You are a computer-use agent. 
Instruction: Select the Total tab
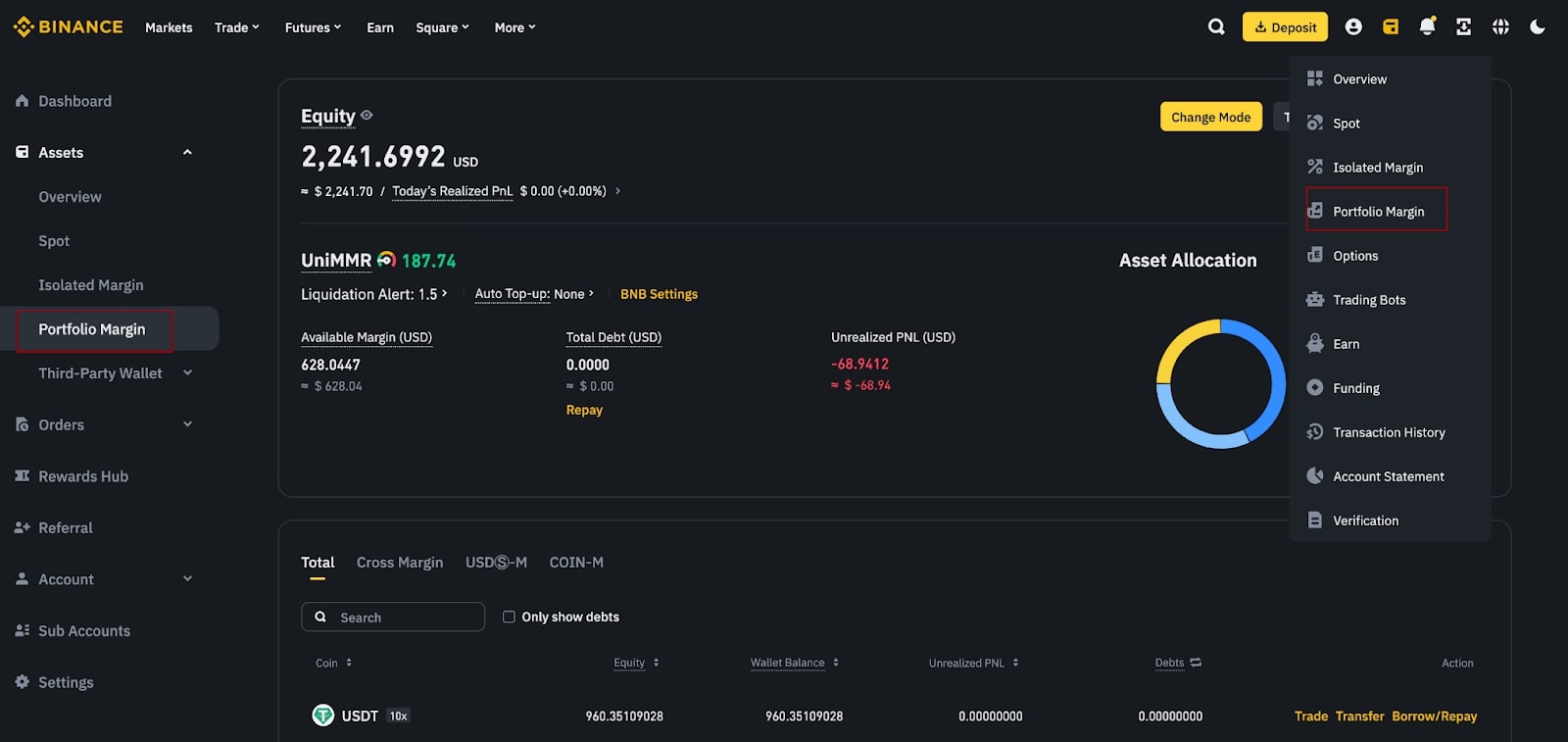tap(318, 563)
